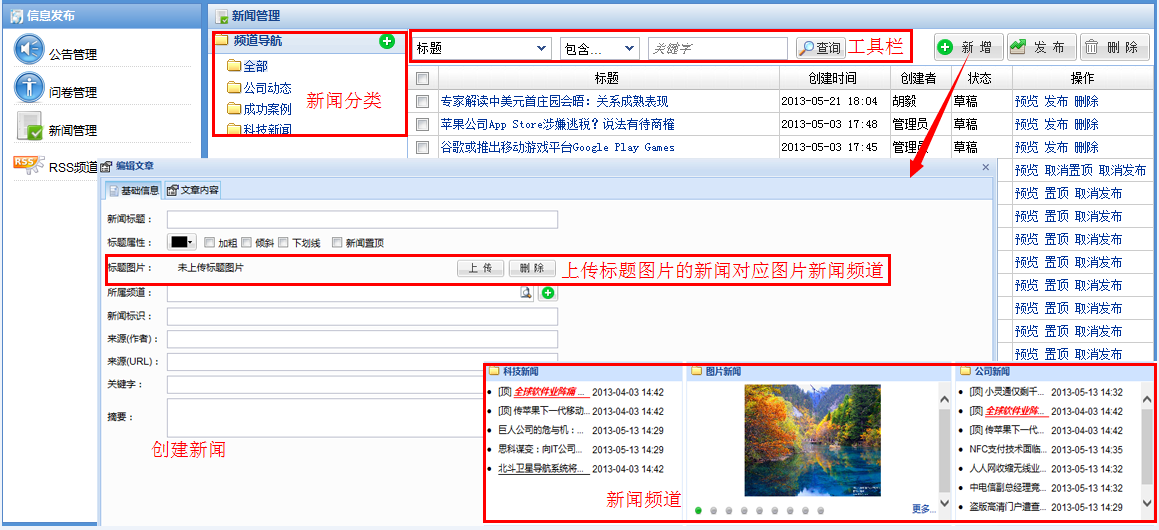The height and width of the screenshot is (530, 1159).
Task: Open news 思科谋变：向IT公司 in 科技新闻
Action: (542, 449)
